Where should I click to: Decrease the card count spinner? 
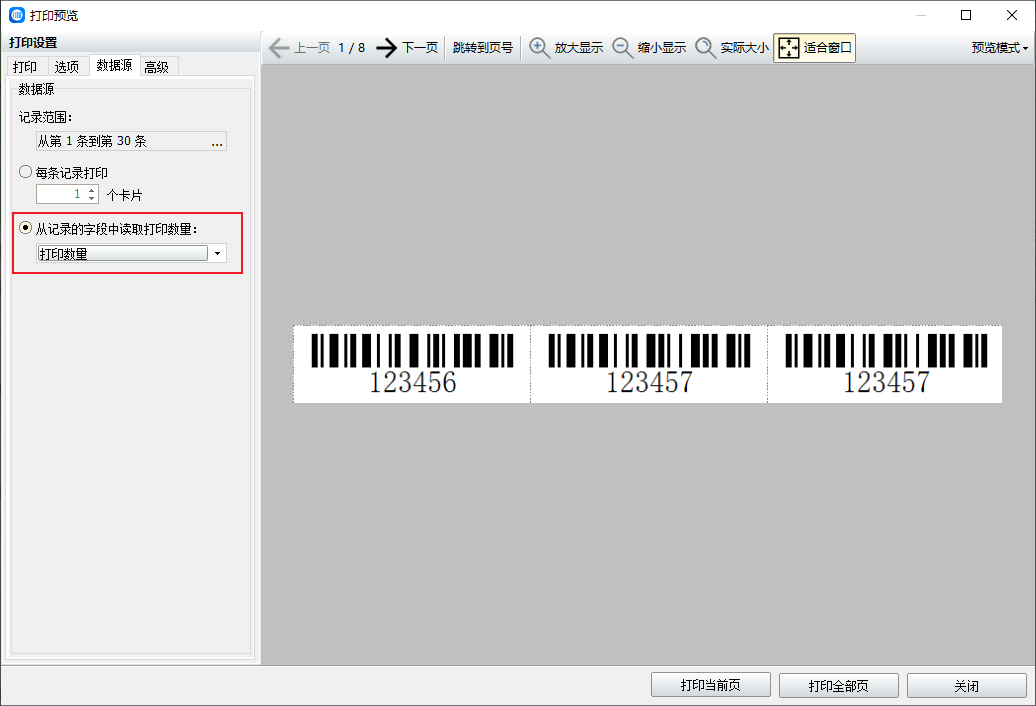[92, 198]
